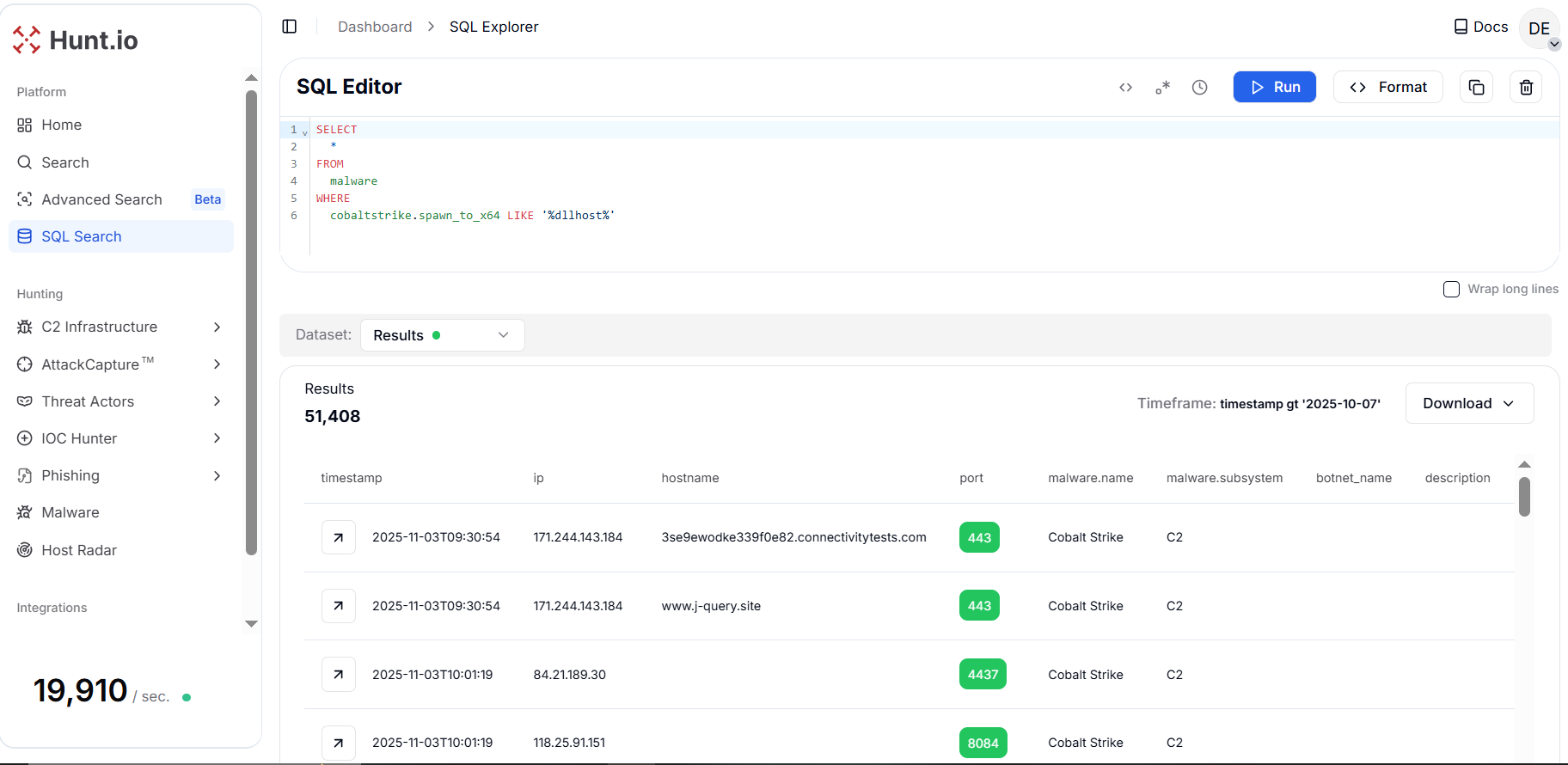Open details arrow for www.j-query.site row
Image resolution: width=1568 pixels, height=765 pixels.
pos(339,606)
